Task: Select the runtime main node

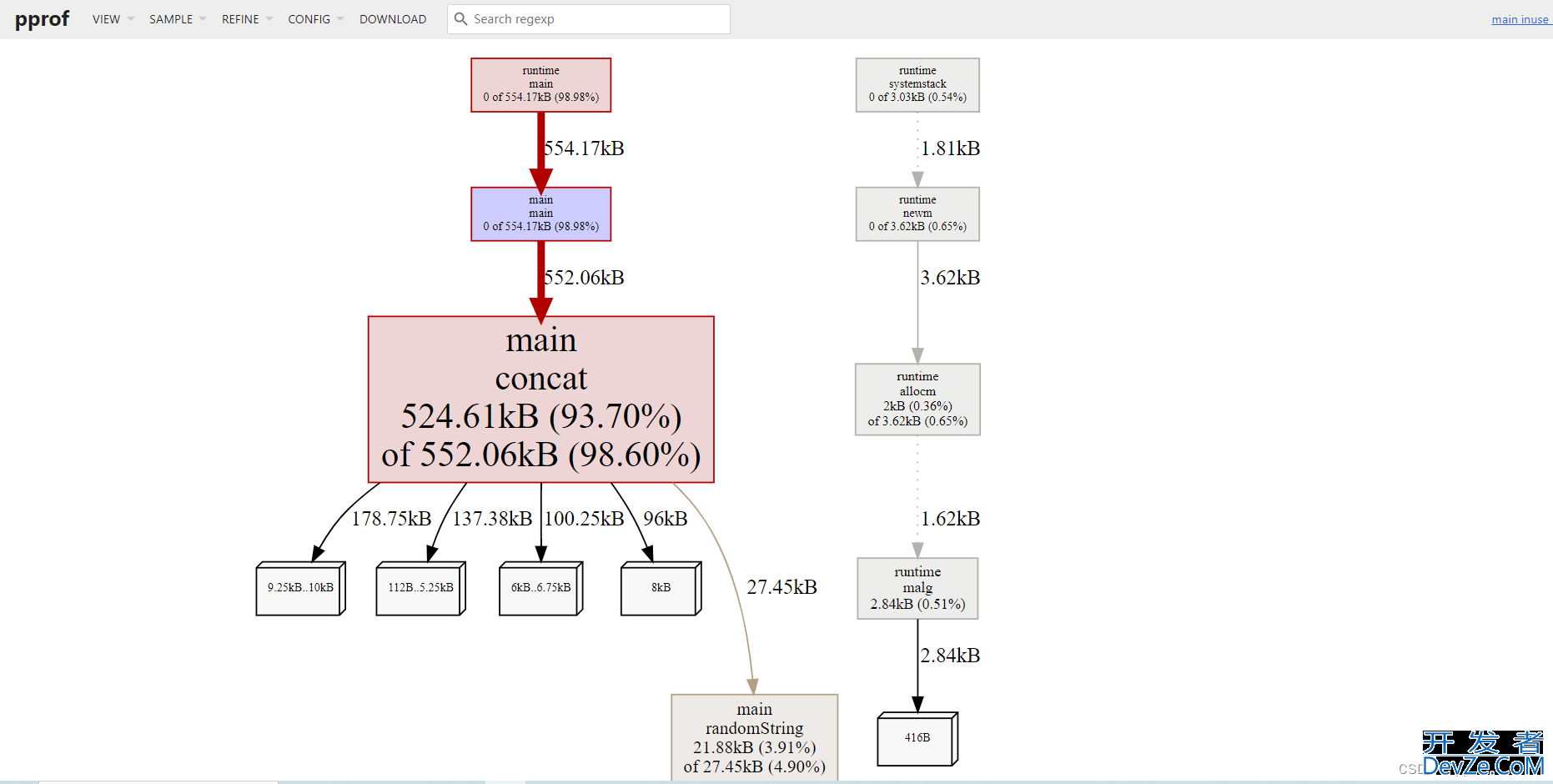Action: click(x=541, y=85)
